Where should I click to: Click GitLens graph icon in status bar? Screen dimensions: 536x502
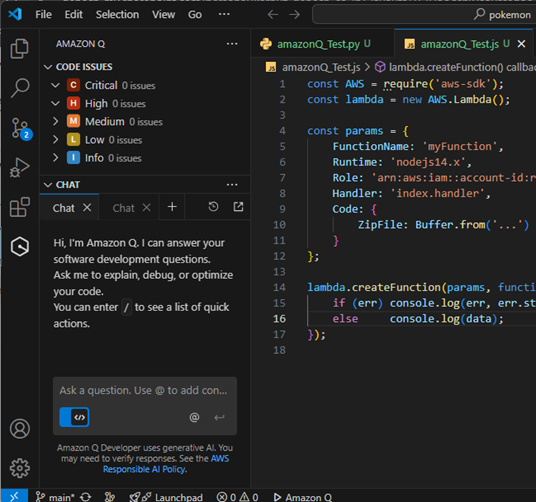(x=109, y=497)
